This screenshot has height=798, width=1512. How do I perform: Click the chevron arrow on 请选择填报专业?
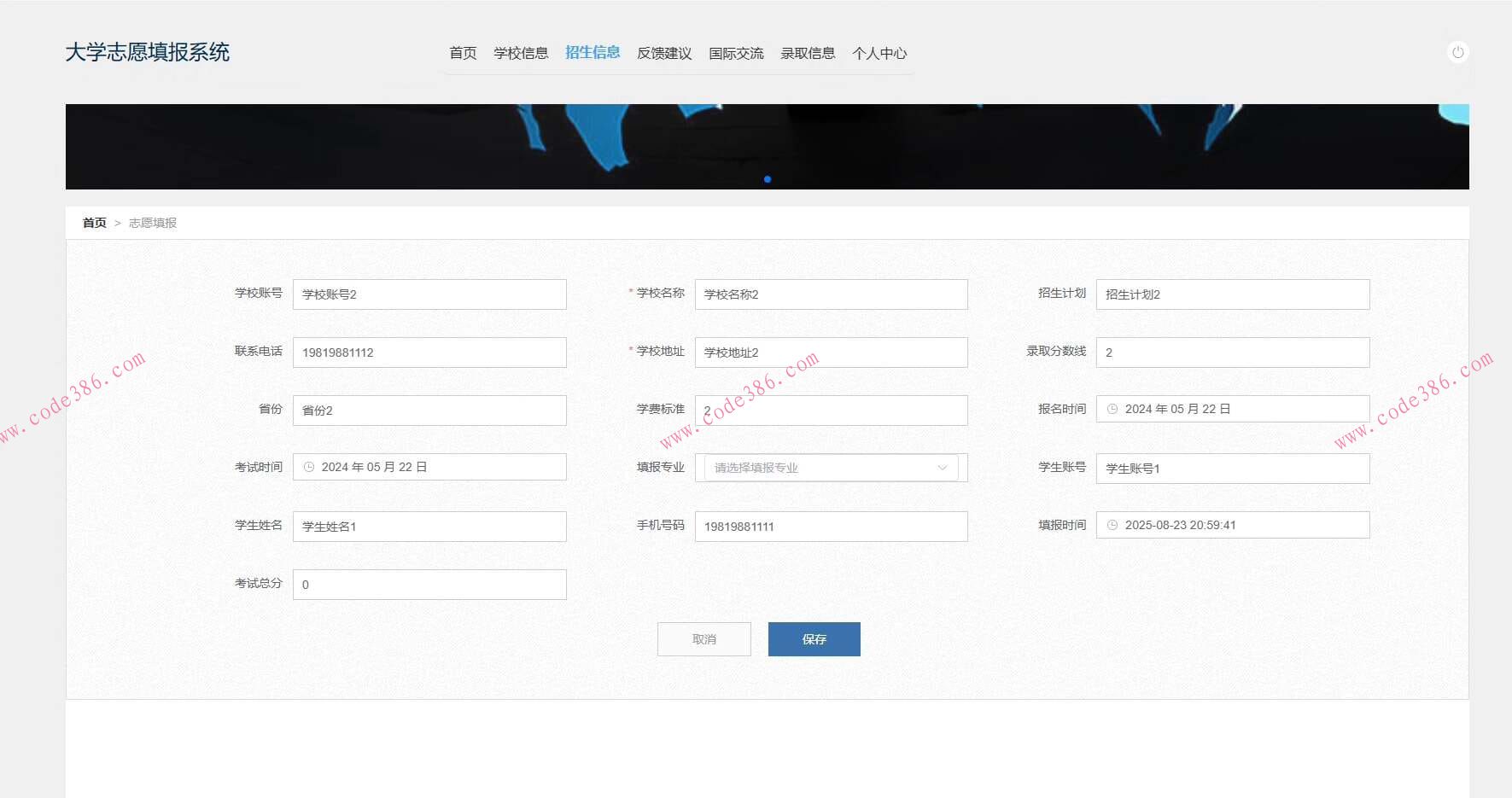[x=942, y=467]
